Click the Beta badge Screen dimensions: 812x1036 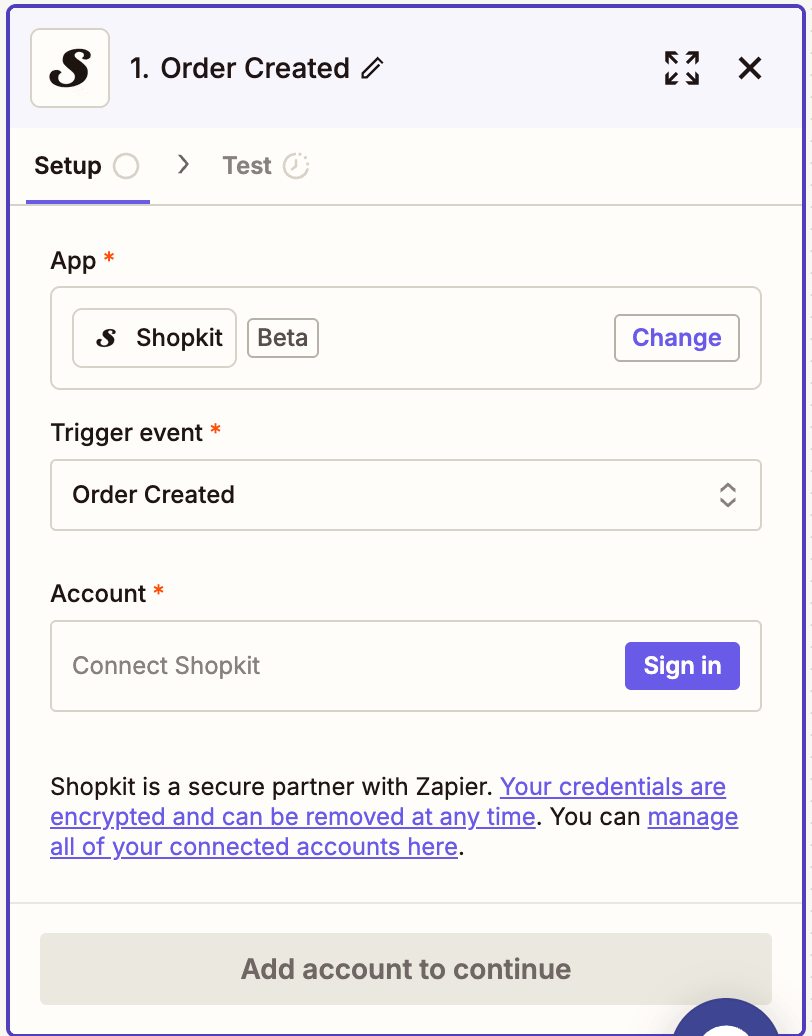[x=283, y=338]
